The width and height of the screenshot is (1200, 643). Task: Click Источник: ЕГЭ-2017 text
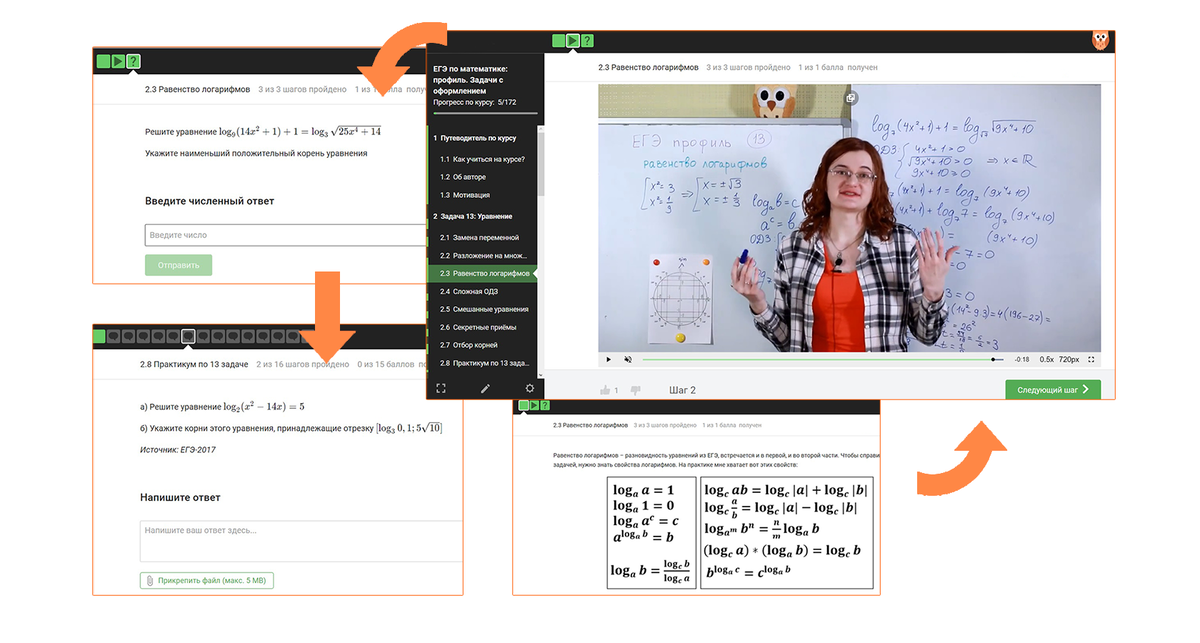coord(177,450)
